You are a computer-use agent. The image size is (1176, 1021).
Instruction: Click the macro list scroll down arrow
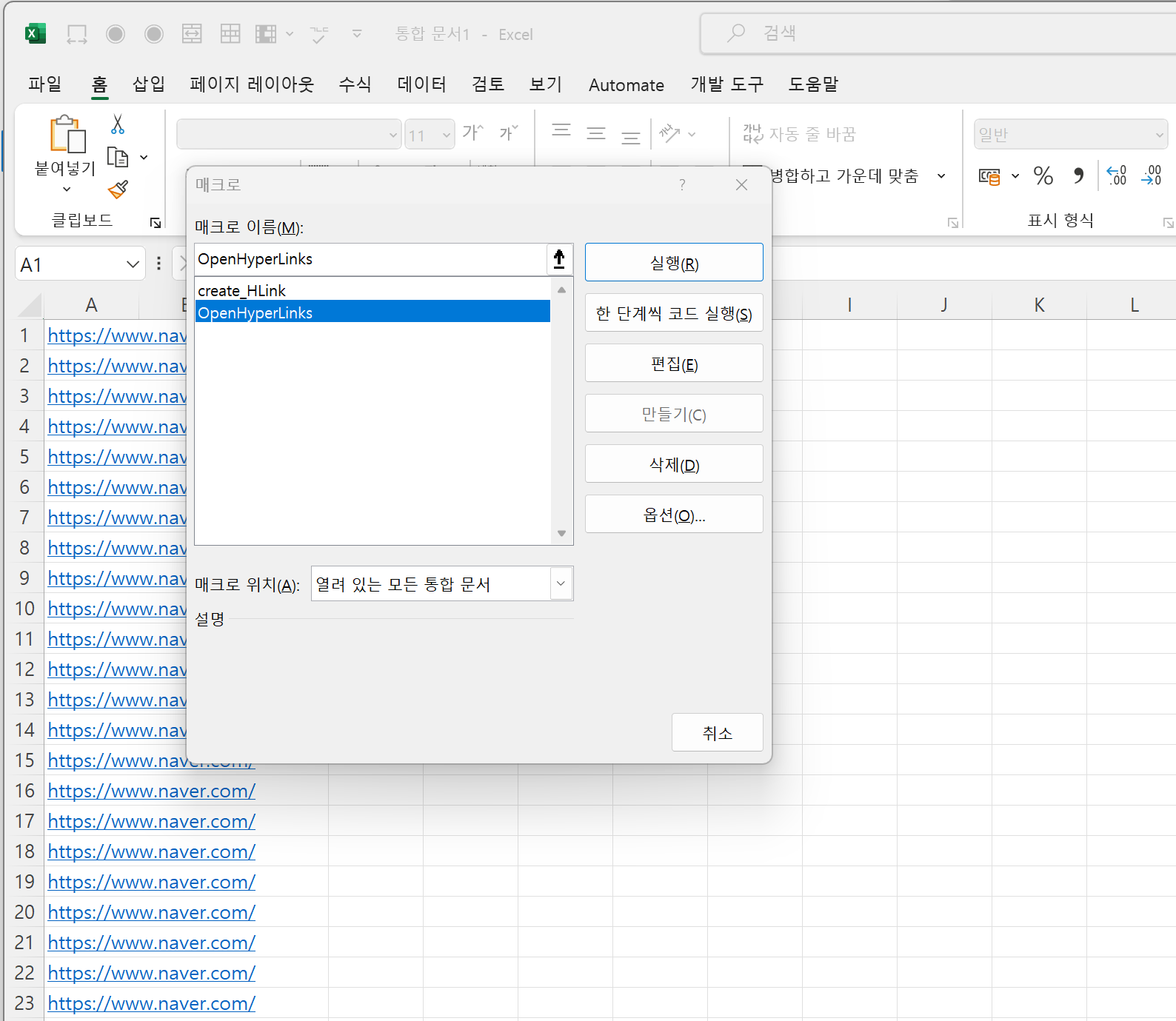tap(562, 533)
